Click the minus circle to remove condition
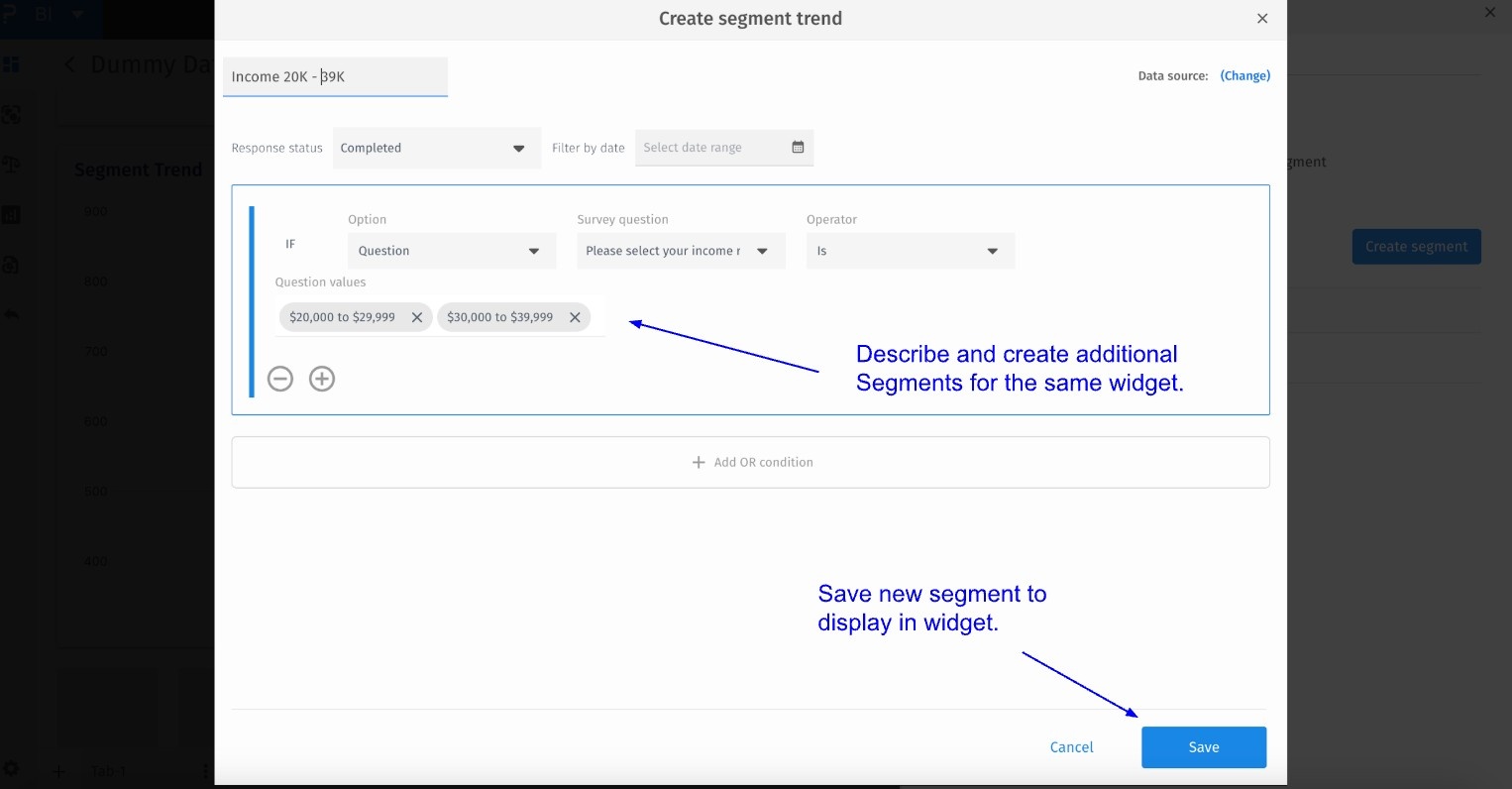This screenshot has width=1512, height=789. (x=280, y=379)
